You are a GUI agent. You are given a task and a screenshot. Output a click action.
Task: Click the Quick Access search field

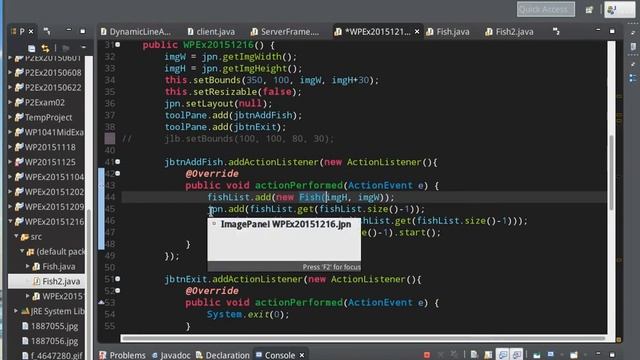[x=546, y=9]
